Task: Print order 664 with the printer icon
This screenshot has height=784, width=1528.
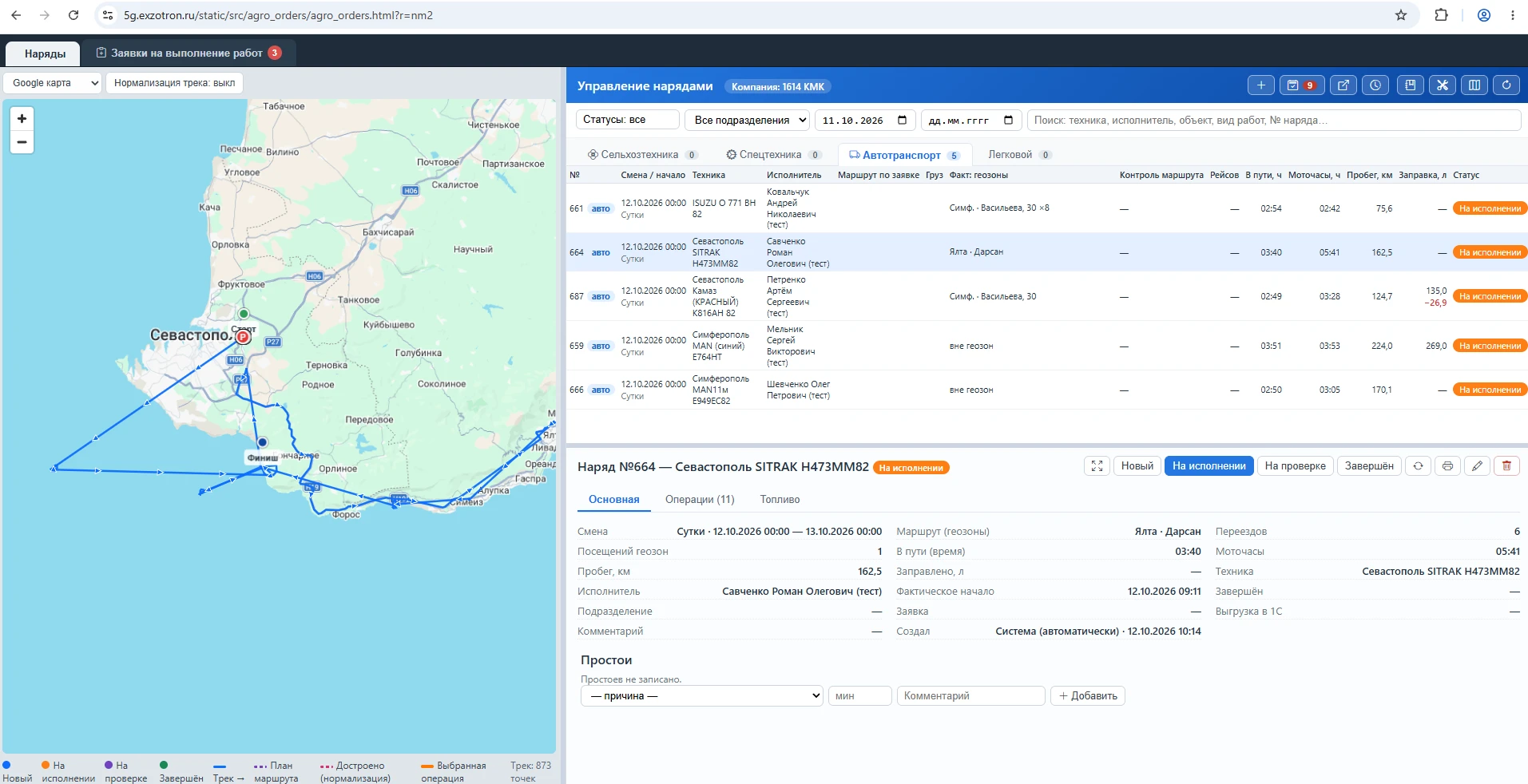Action: (1447, 466)
